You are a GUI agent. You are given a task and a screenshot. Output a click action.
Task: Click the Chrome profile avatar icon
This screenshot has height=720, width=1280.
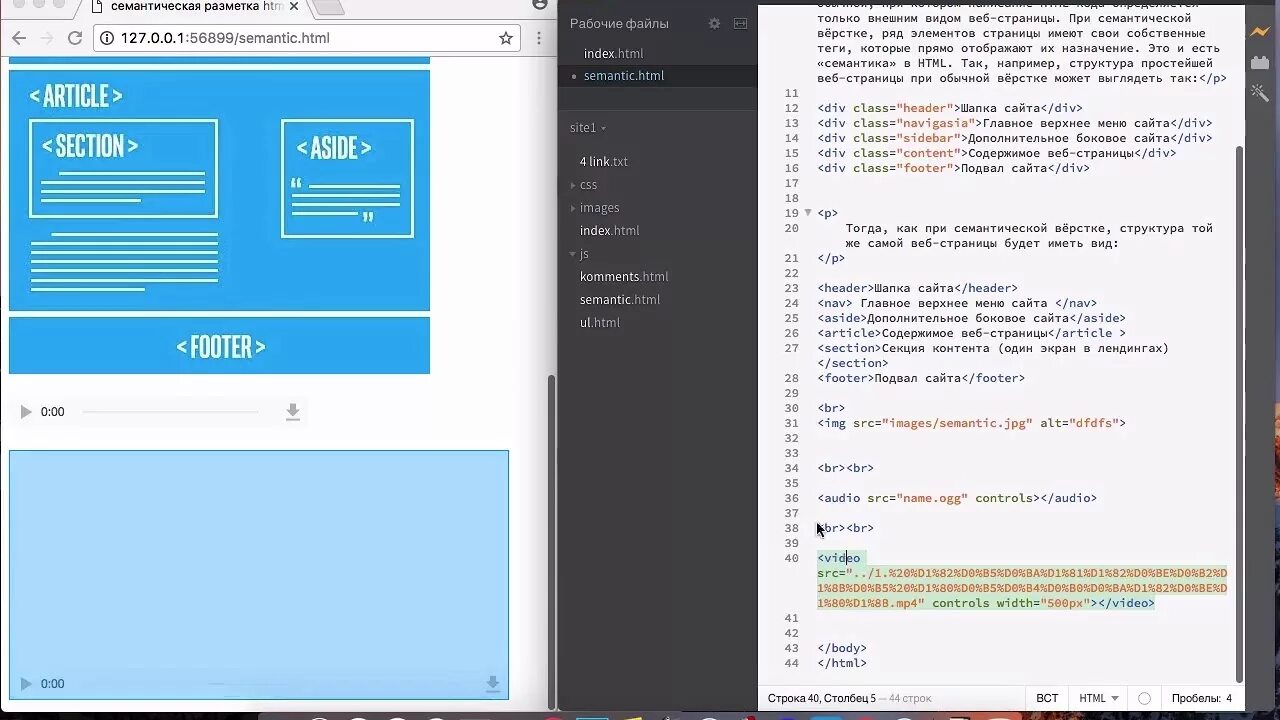tap(541, 5)
